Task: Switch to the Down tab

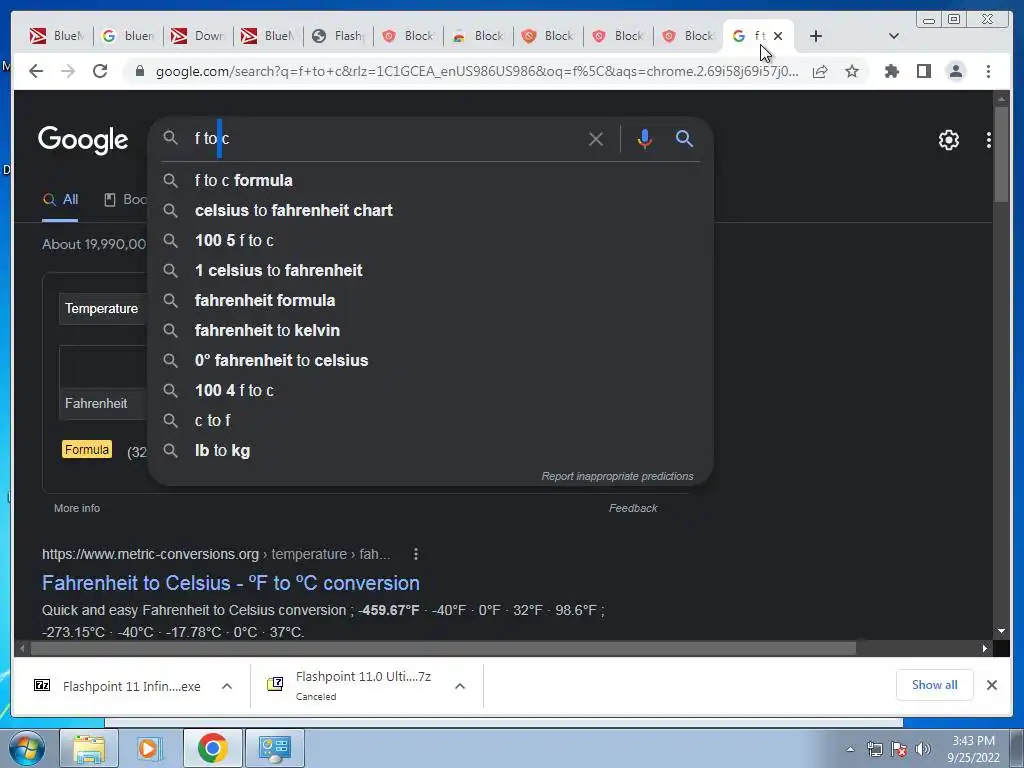Action: 198,36
